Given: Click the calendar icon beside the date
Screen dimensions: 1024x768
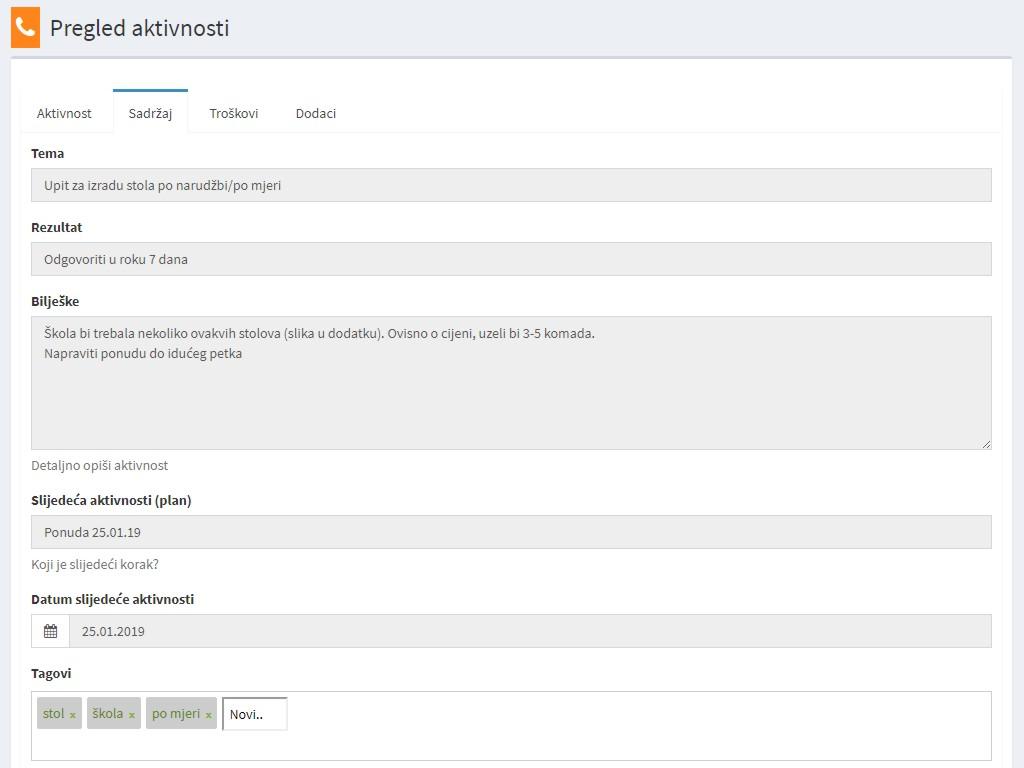Looking at the screenshot, I should pyautogui.click(x=50, y=631).
